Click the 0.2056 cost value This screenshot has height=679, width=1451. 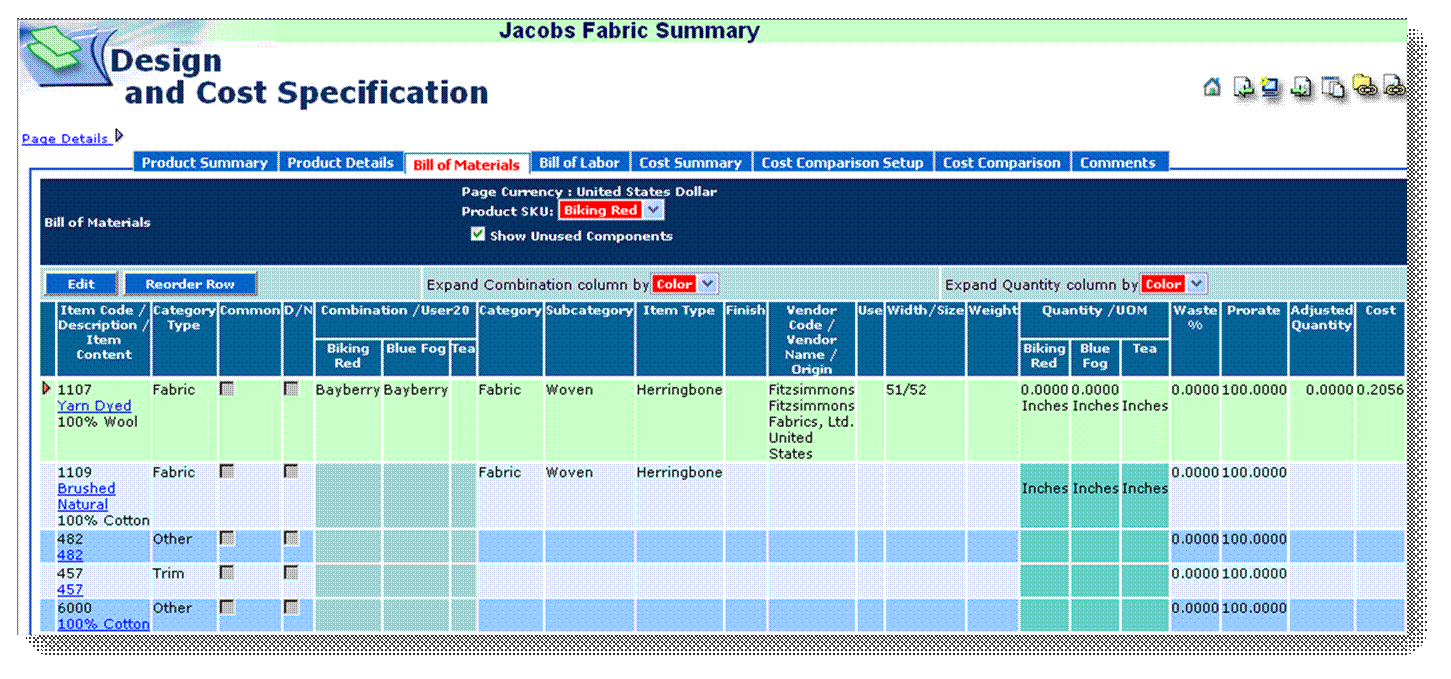[1381, 390]
